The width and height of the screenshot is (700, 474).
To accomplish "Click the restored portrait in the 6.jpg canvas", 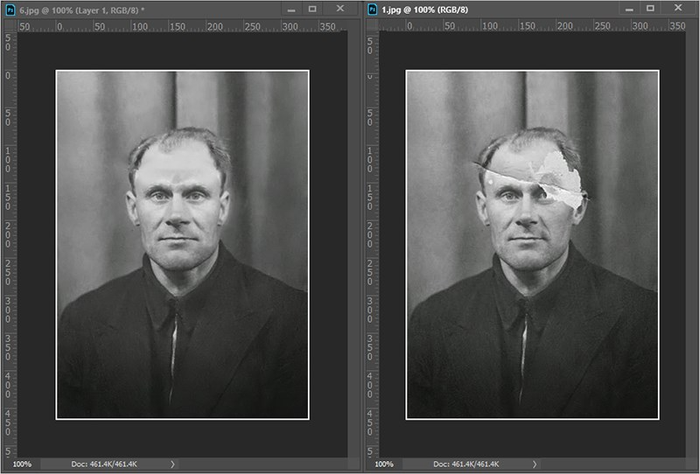I will coord(182,244).
